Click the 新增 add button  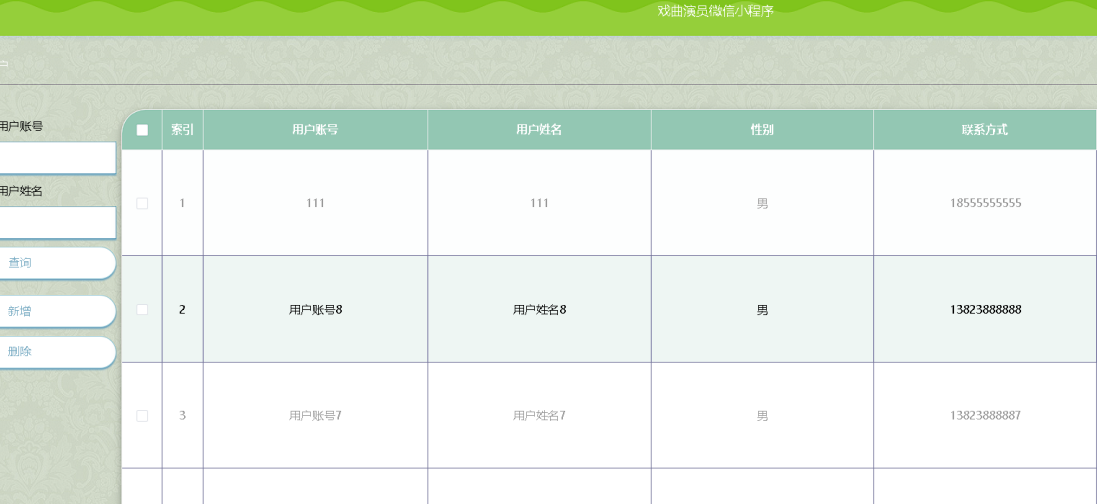click(56, 312)
